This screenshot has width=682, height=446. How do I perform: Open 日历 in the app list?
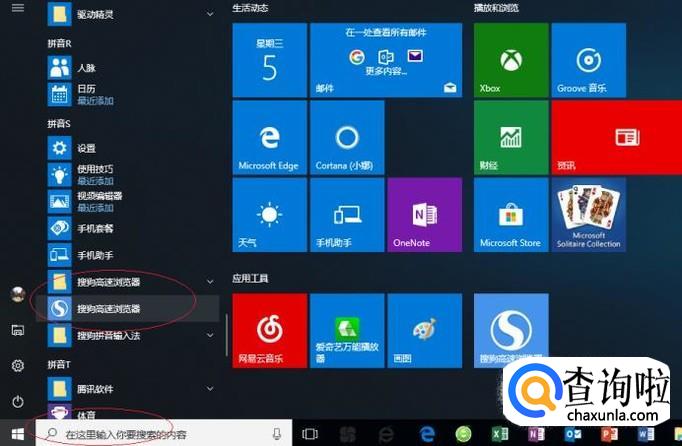pyautogui.click(x=133, y=94)
